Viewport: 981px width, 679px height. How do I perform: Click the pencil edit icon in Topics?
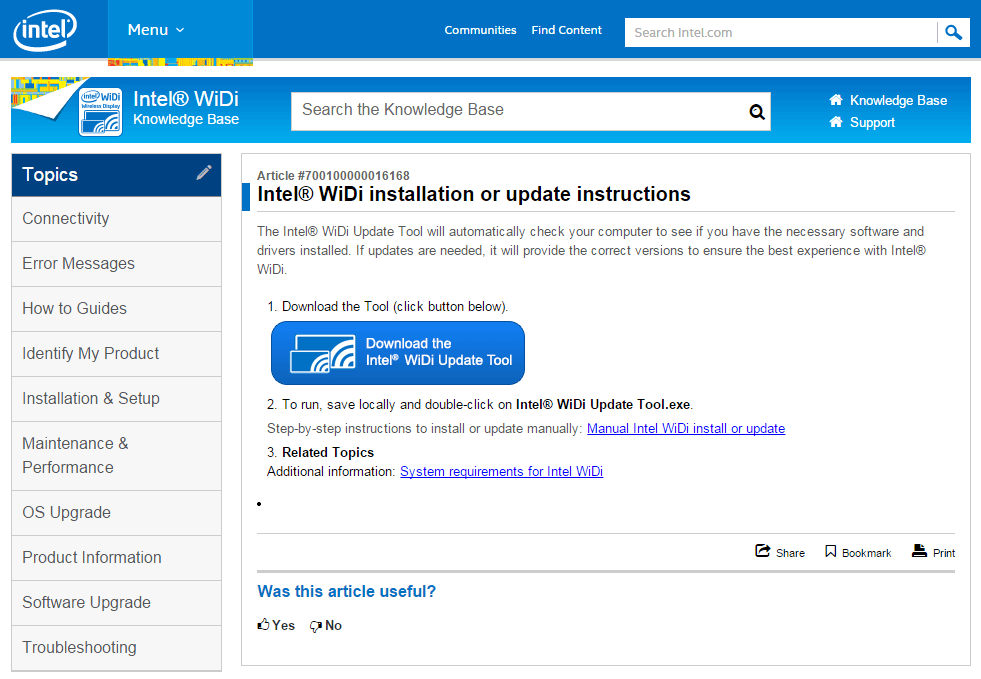coord(204,173)
